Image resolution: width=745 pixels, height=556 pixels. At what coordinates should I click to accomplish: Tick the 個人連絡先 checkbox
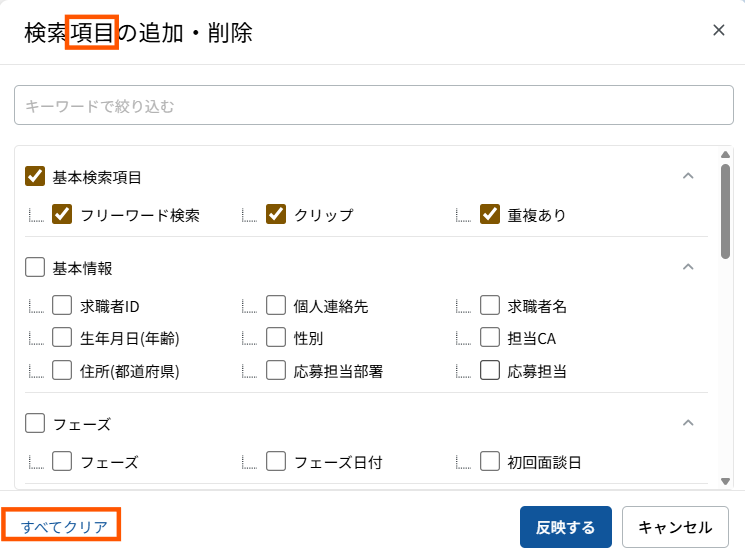(x=276, y=305)
